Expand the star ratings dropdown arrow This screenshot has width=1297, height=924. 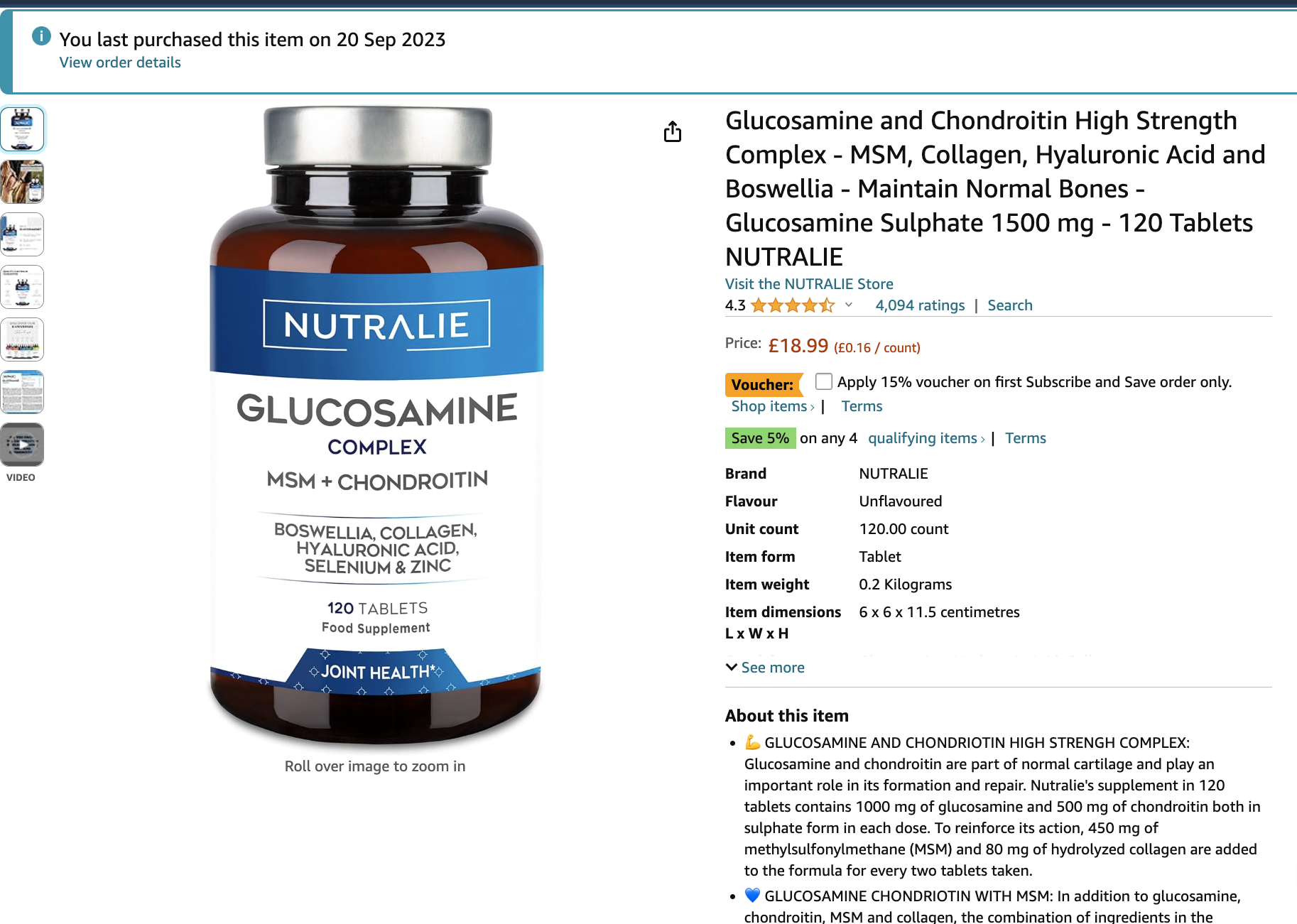point(848,305)
